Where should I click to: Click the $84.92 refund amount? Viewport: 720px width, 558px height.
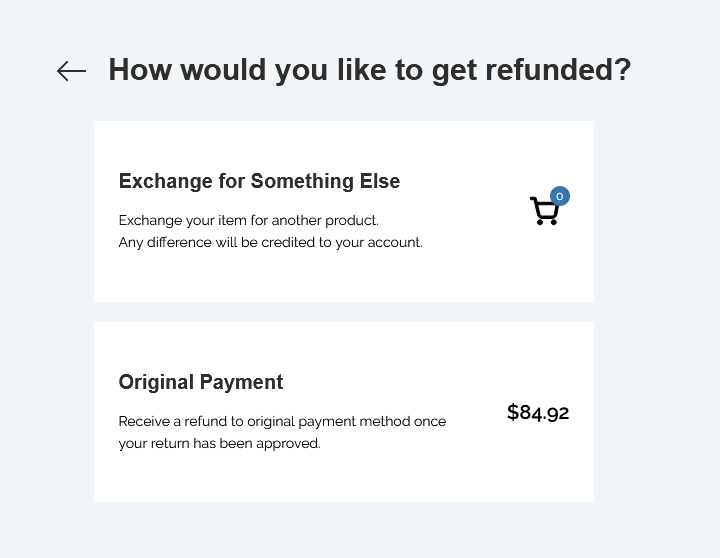[x=538, y=412]
